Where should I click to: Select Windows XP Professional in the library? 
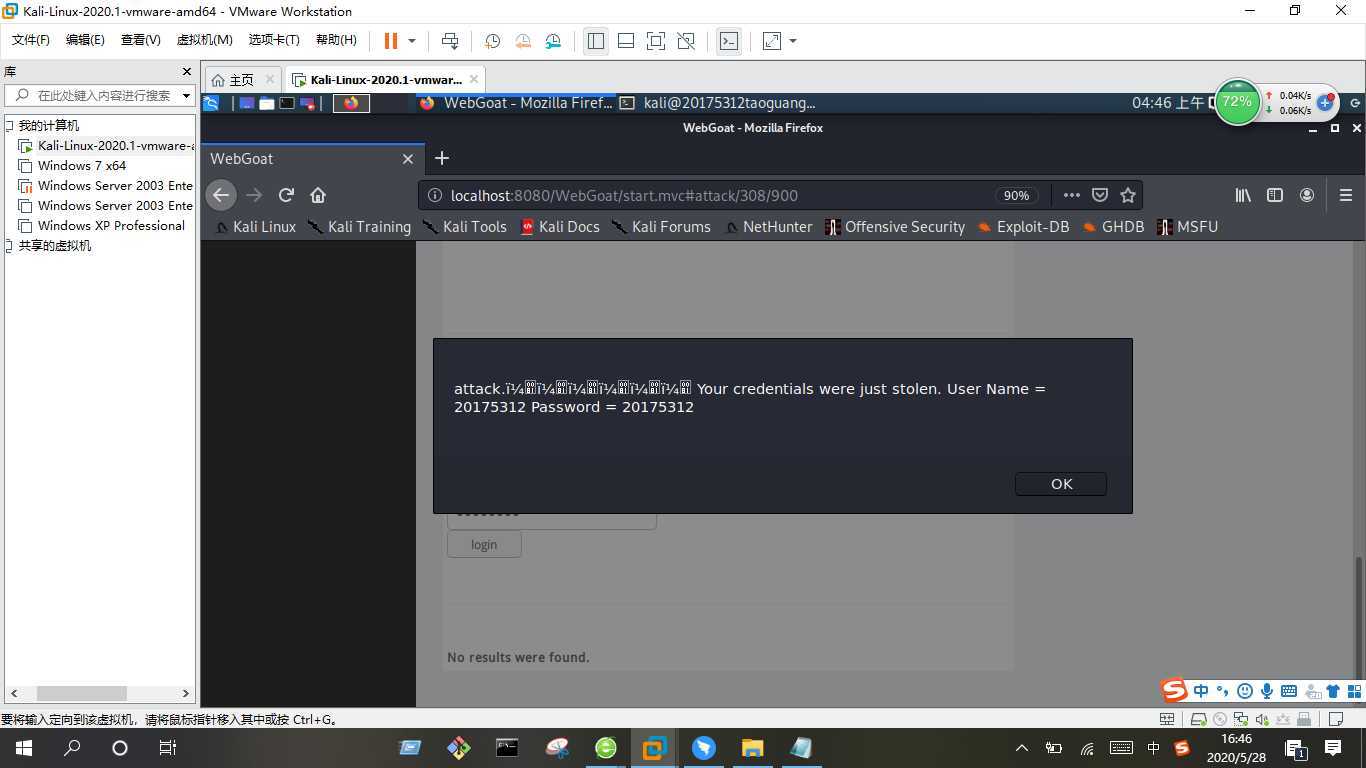click(102, 226)
